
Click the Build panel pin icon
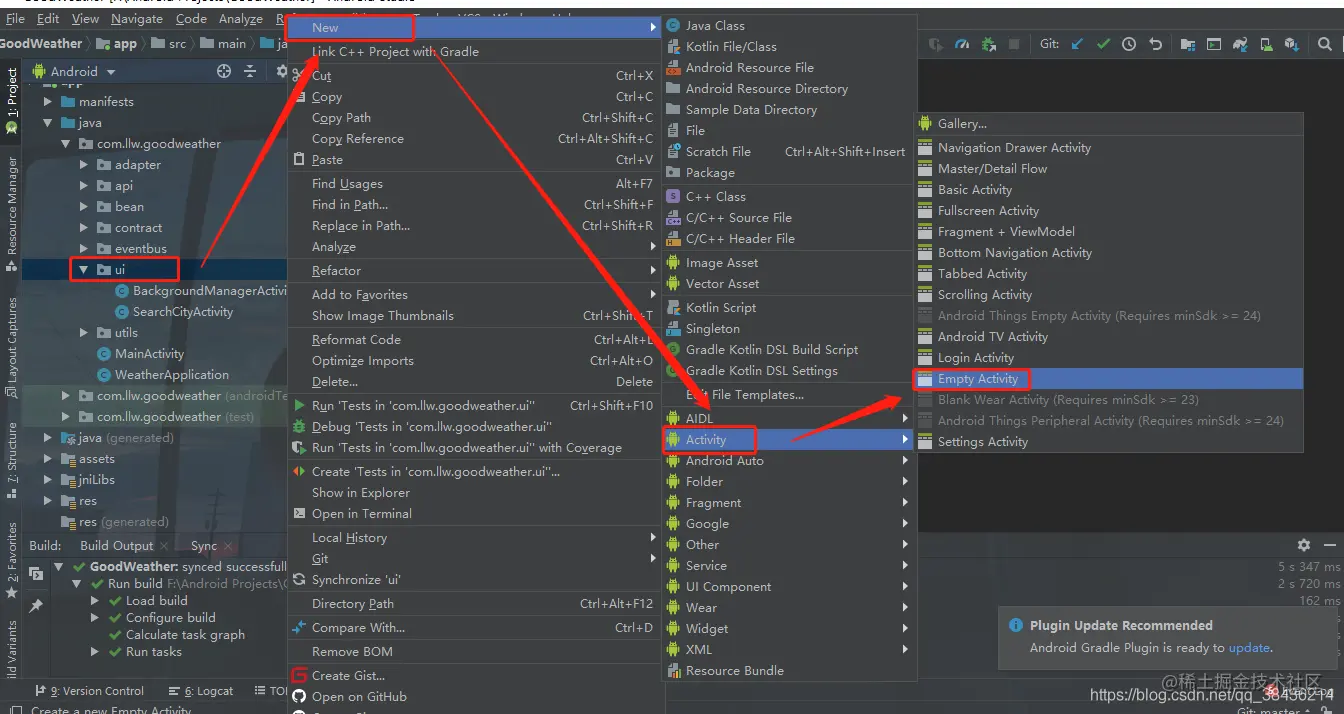(x=36, y=606)
